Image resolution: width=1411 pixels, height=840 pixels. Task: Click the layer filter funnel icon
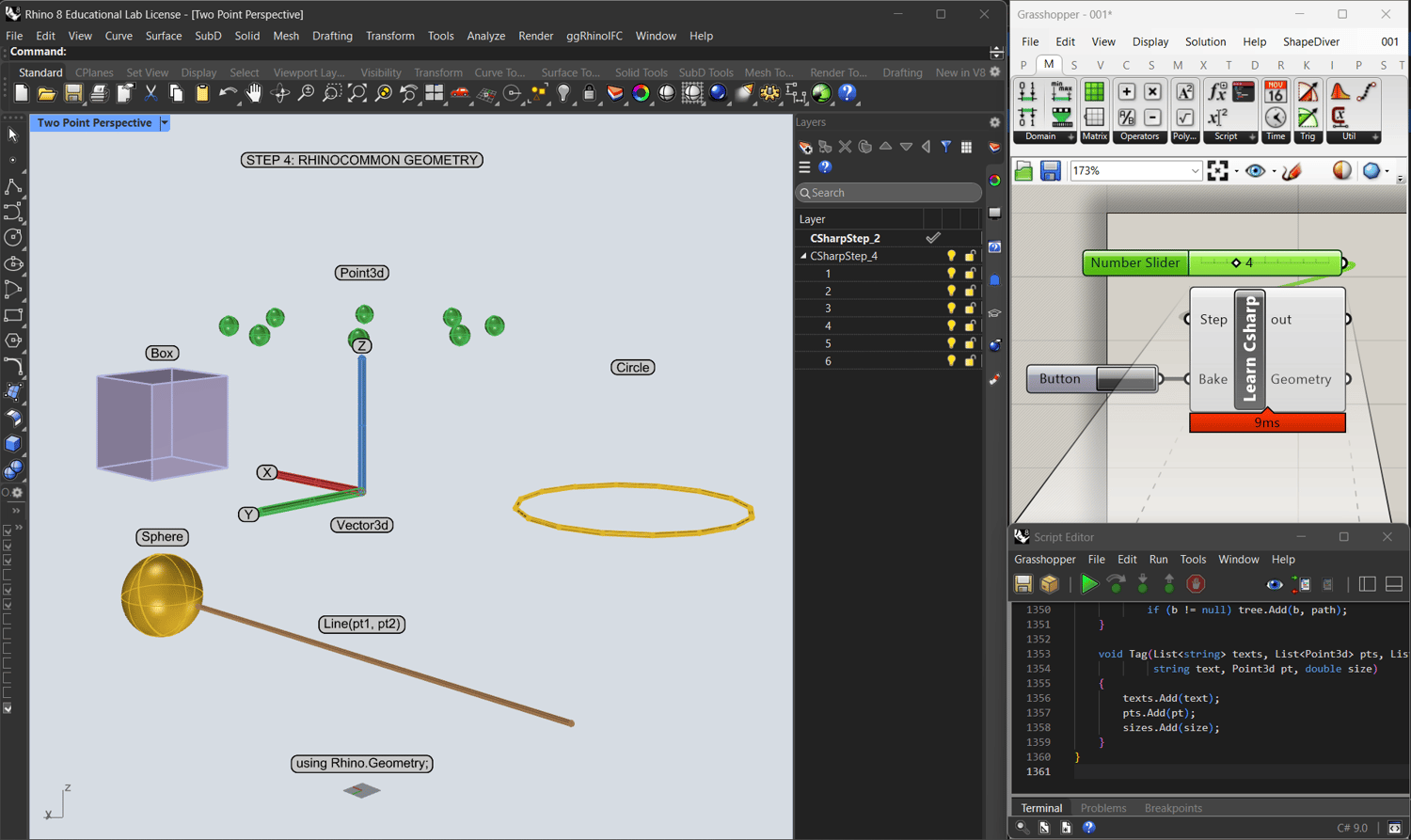pyautogui.click(x=946, y=147)
